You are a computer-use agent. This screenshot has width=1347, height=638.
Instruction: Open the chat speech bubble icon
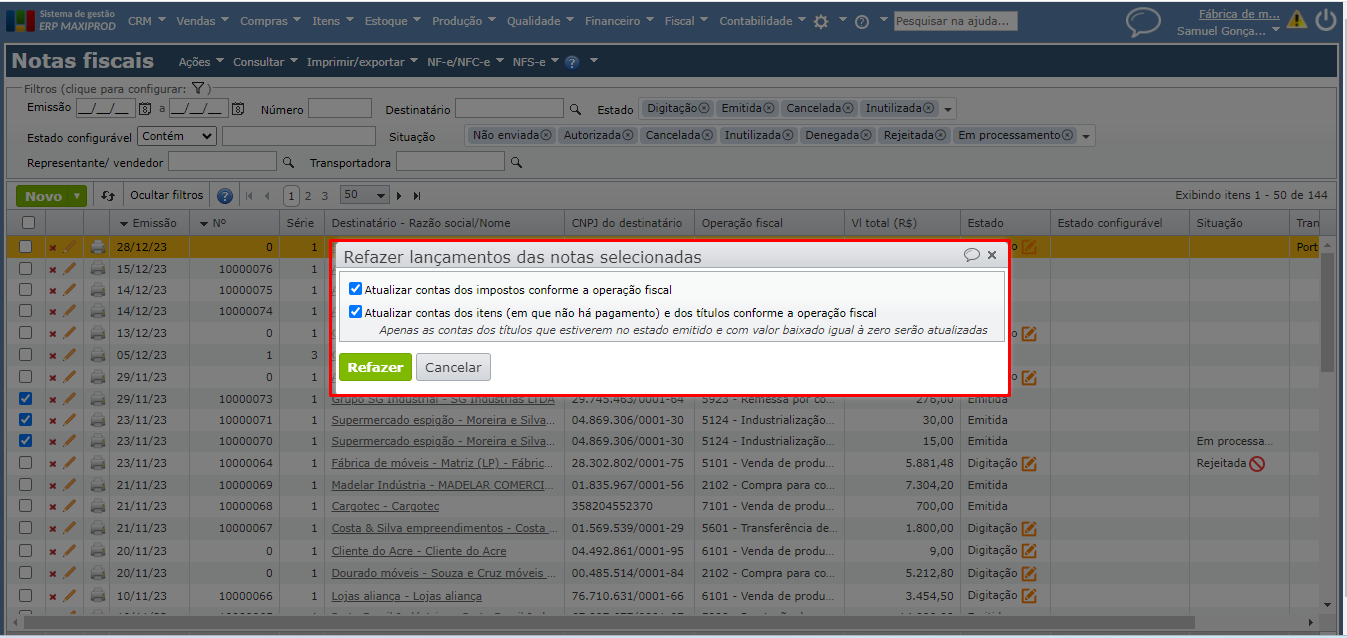click(x=1143, y=22)
